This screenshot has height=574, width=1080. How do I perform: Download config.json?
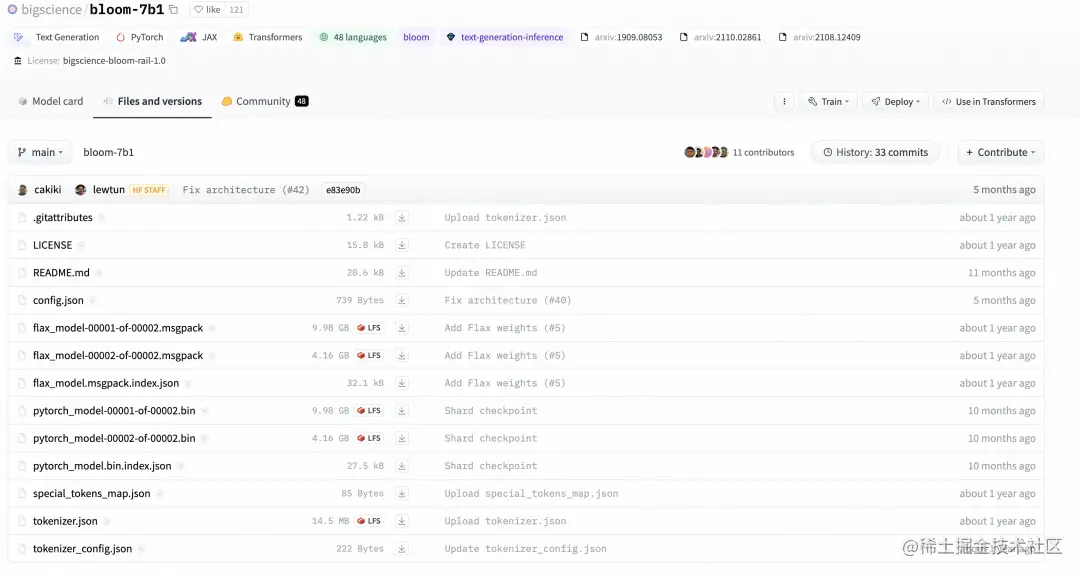(402, 300)
